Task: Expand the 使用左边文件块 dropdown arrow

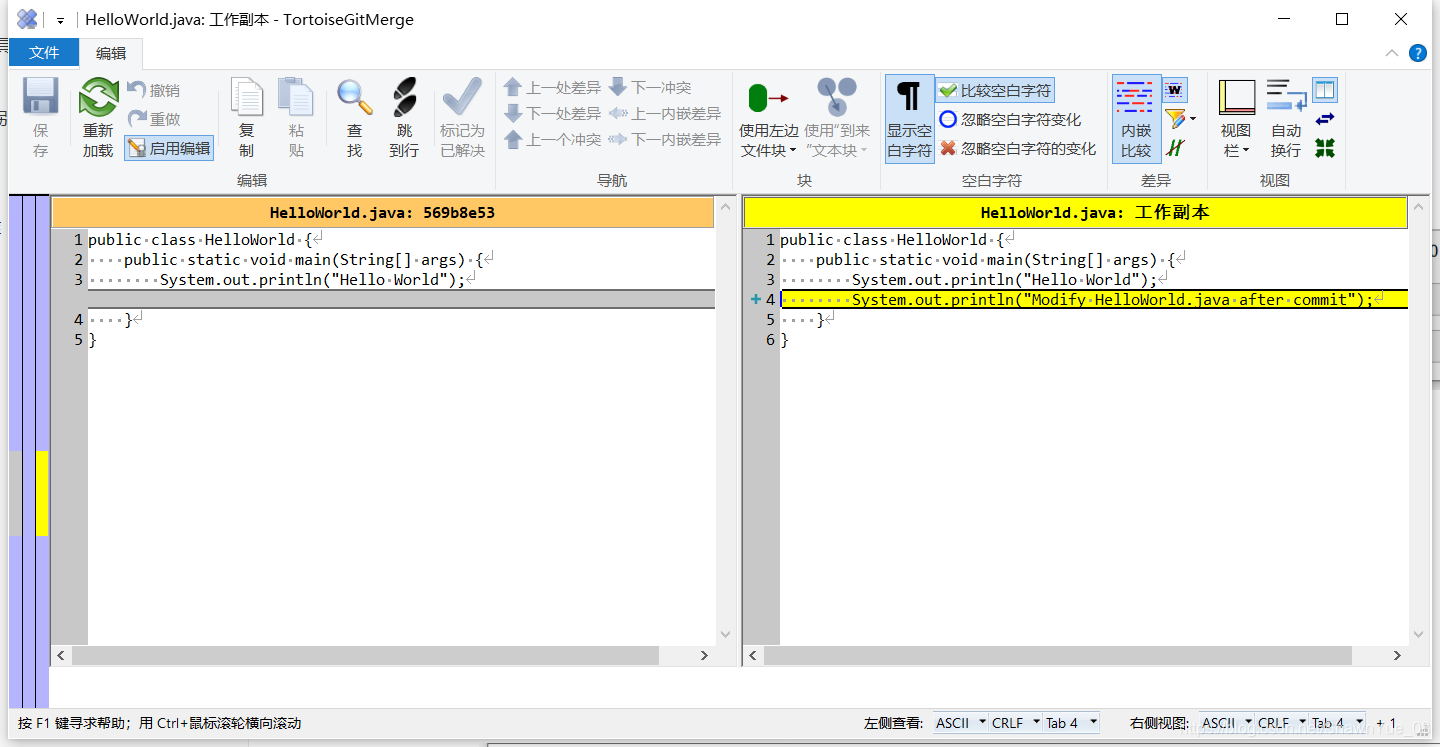Action: pyautogui.click(x=793, y=151)
